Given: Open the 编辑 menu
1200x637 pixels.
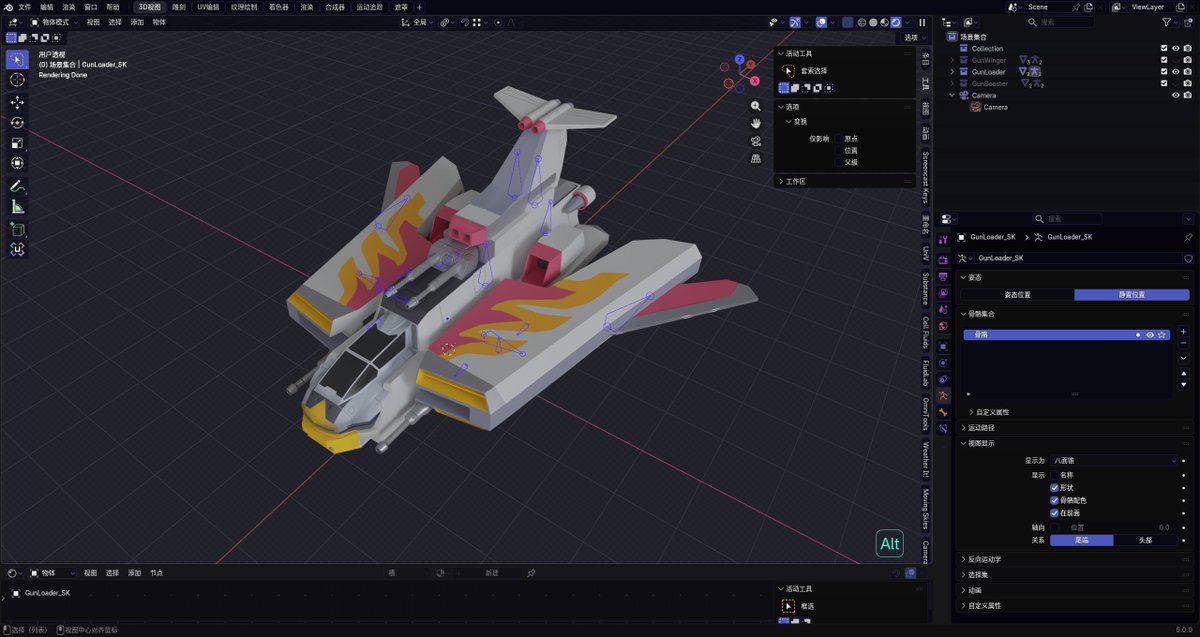Looking at the screenshot, I should pos(47,7).
